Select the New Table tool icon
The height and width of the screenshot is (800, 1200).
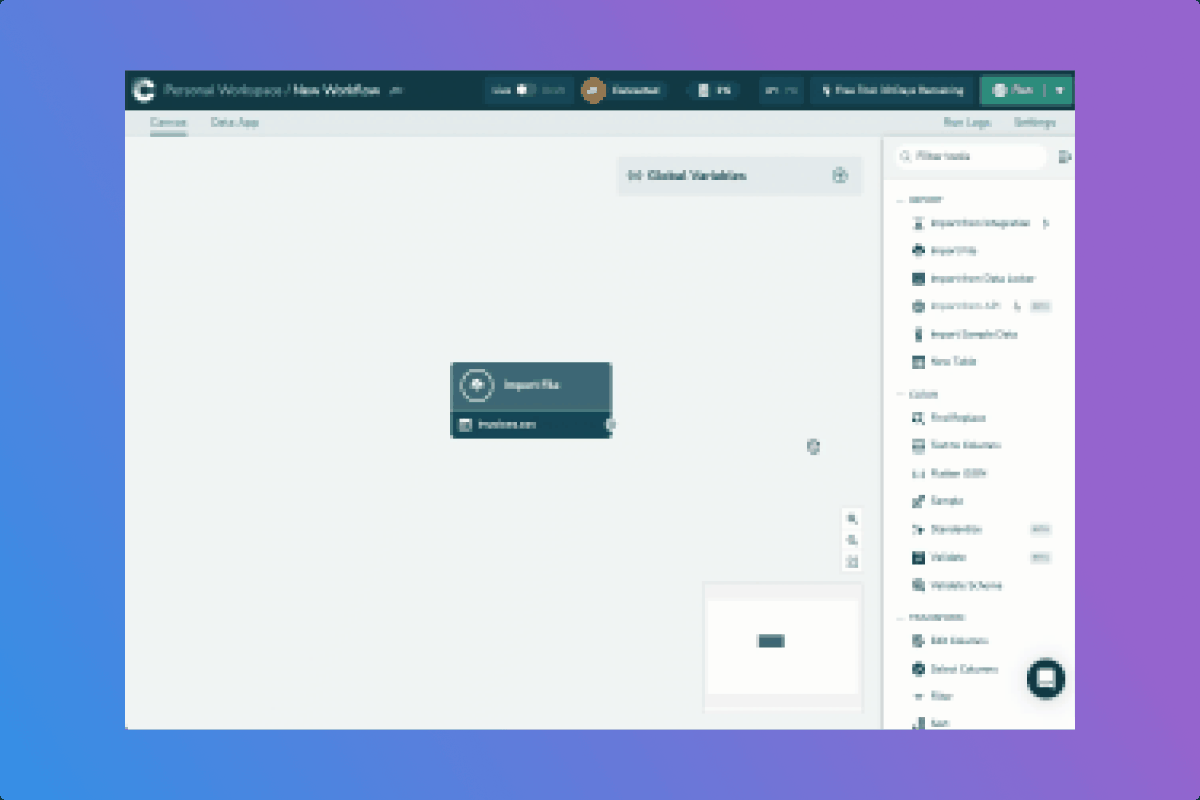(x=918, y=362)
